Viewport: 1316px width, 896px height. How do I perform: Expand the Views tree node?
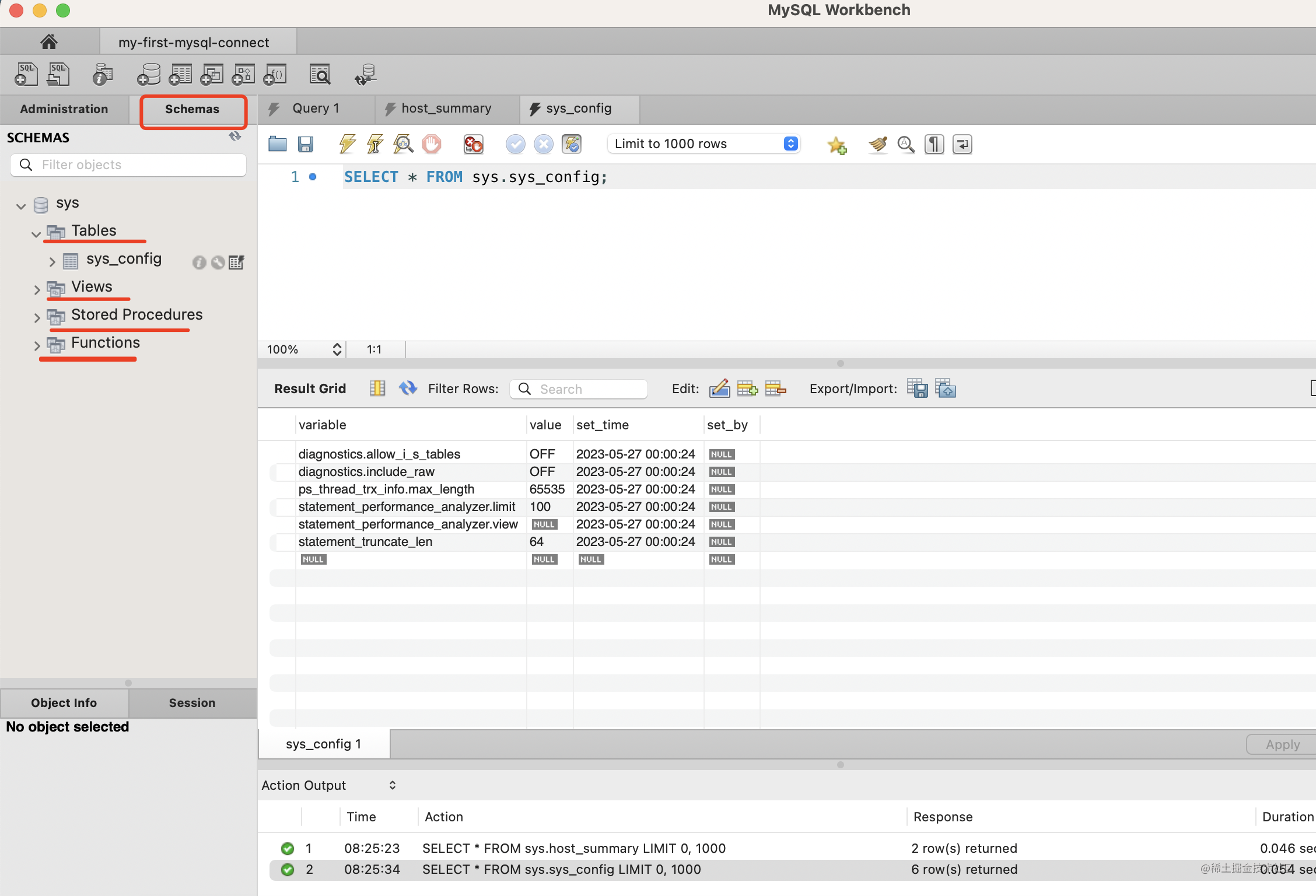(37, 289)
